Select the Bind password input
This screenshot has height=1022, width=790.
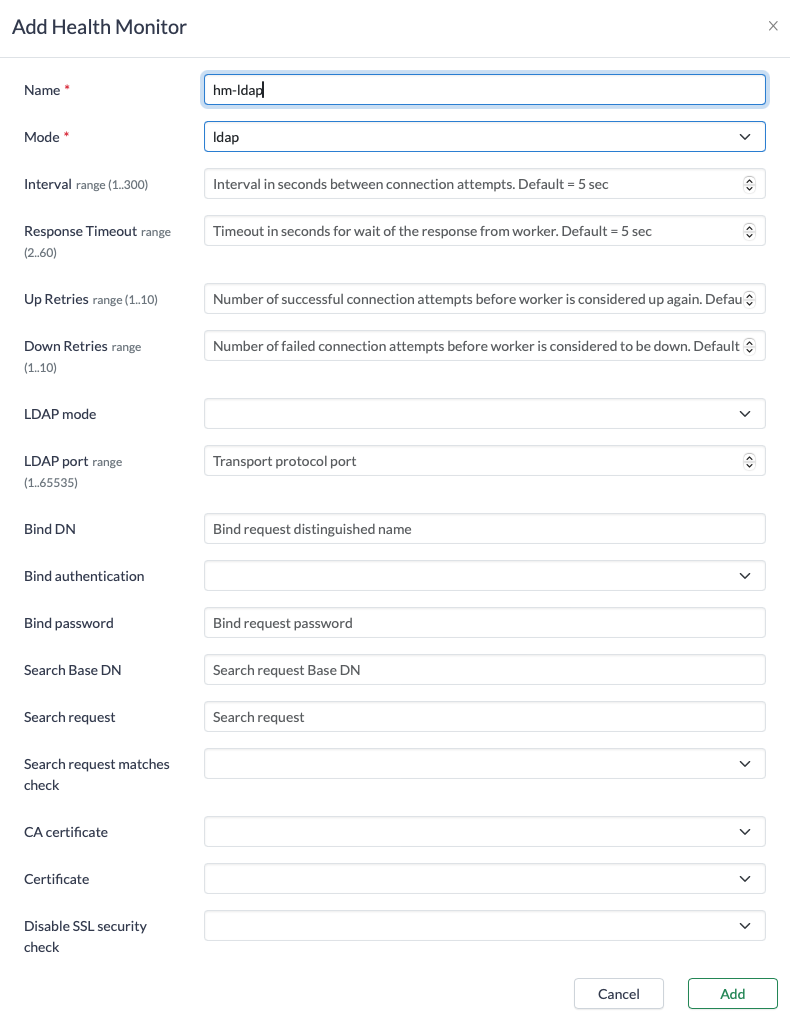(x=484, y=623)
